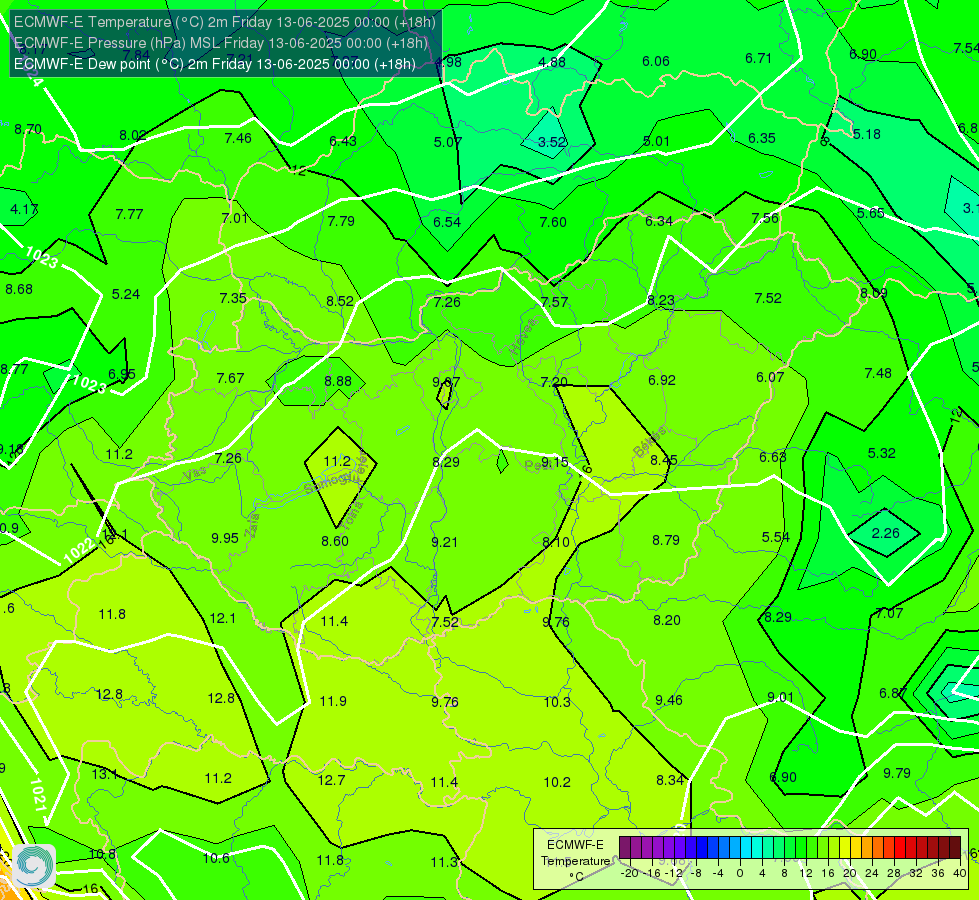
Task: Click the 9.95 temperature value
Action: pos(225,538)
